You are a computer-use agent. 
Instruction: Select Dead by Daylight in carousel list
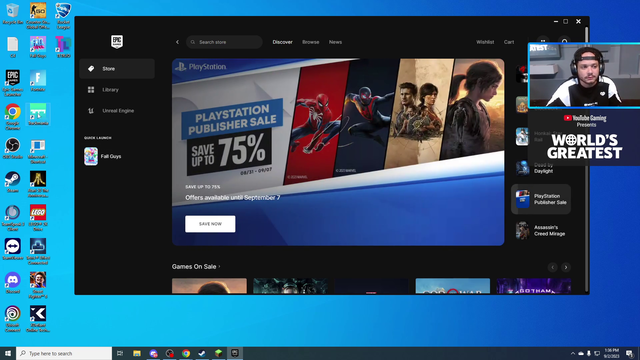540,168
